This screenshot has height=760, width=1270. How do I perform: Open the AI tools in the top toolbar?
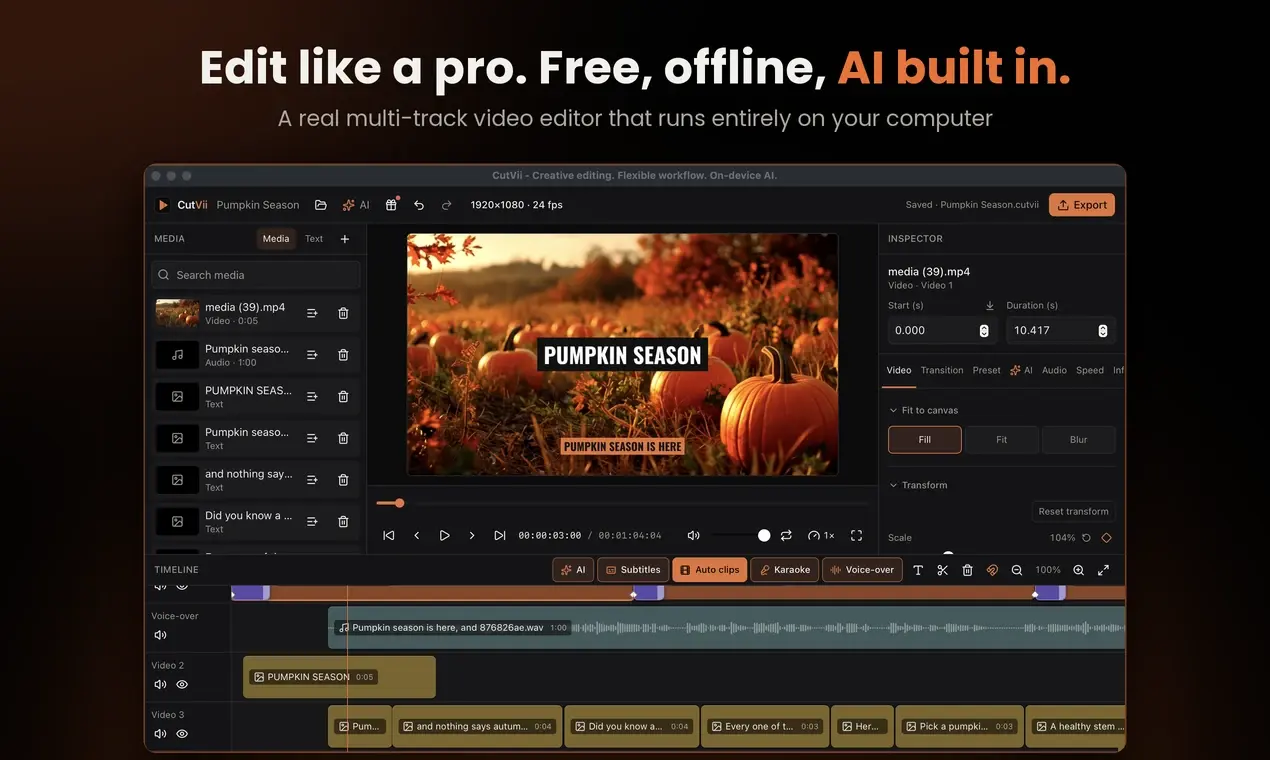coord(356,205)
